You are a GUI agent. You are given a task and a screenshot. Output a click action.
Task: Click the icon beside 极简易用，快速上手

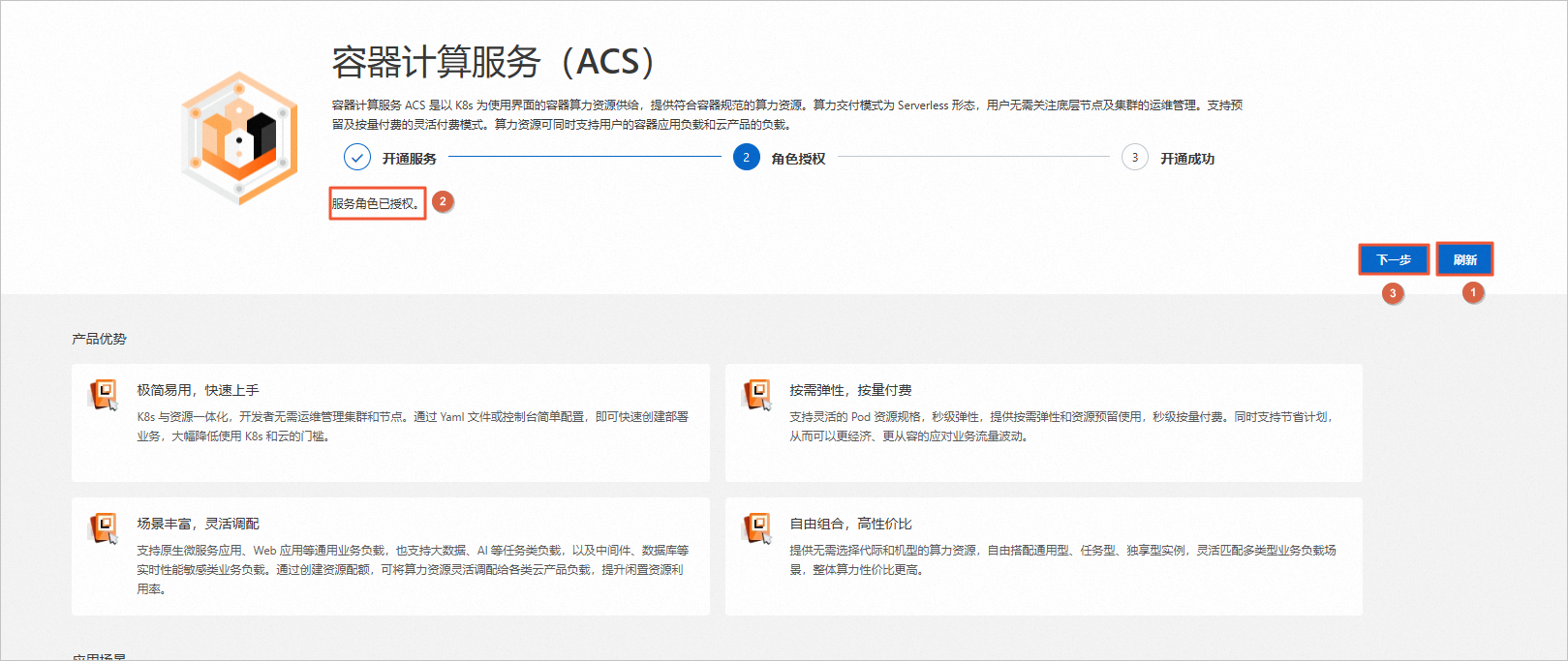[x=104, y=395]
